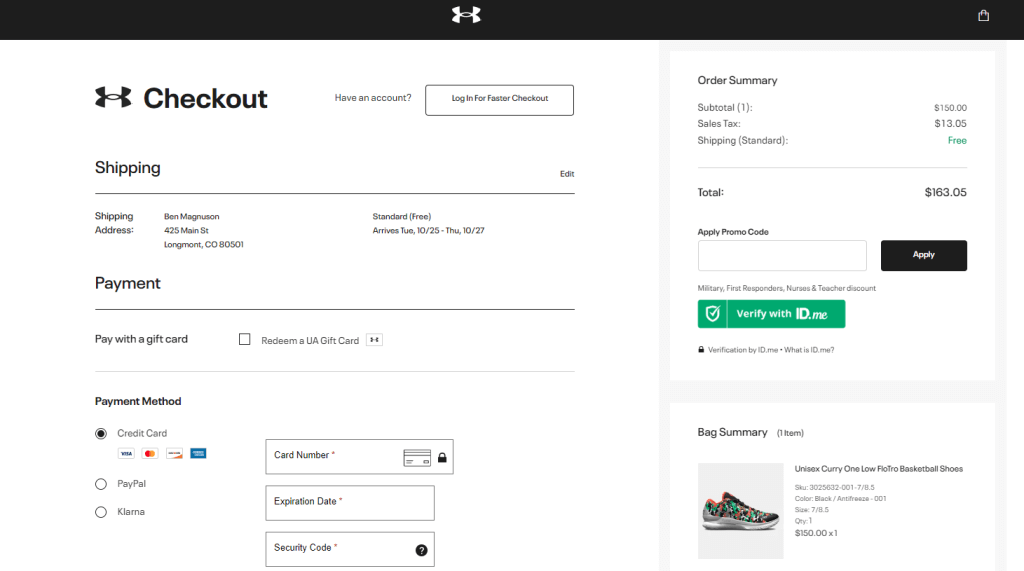Click the promo code input field
The image size is (1024, 571).
[782, 255]
